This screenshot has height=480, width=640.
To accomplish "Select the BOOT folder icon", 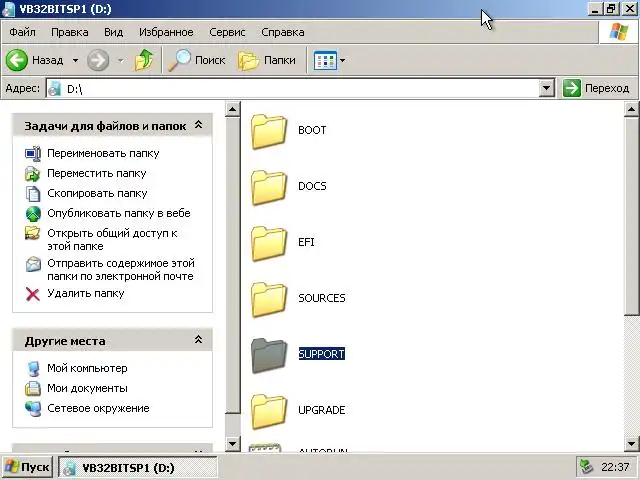I will click(269, 131).
